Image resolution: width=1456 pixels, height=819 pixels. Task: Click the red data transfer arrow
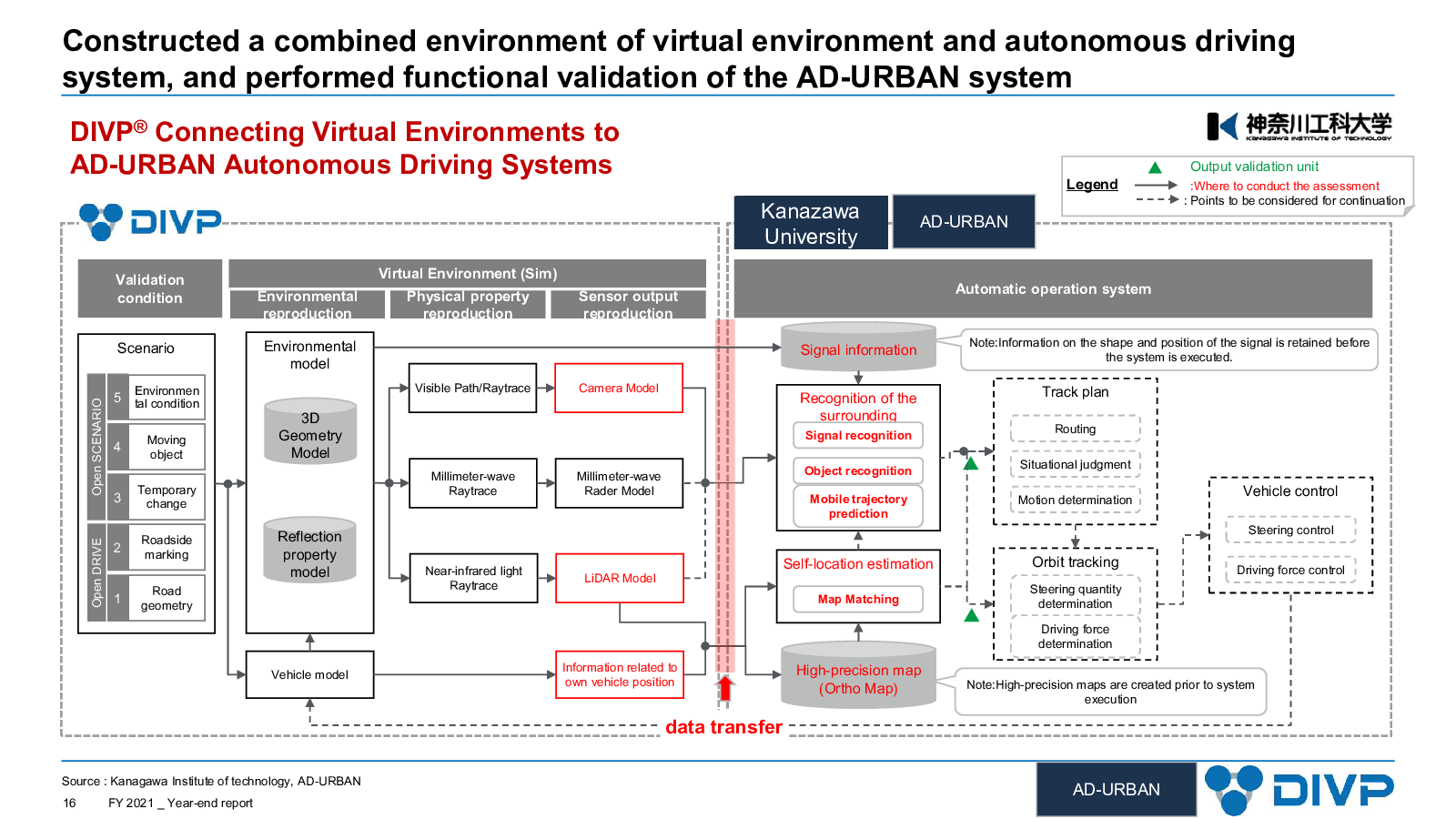(x=725, y=688)
